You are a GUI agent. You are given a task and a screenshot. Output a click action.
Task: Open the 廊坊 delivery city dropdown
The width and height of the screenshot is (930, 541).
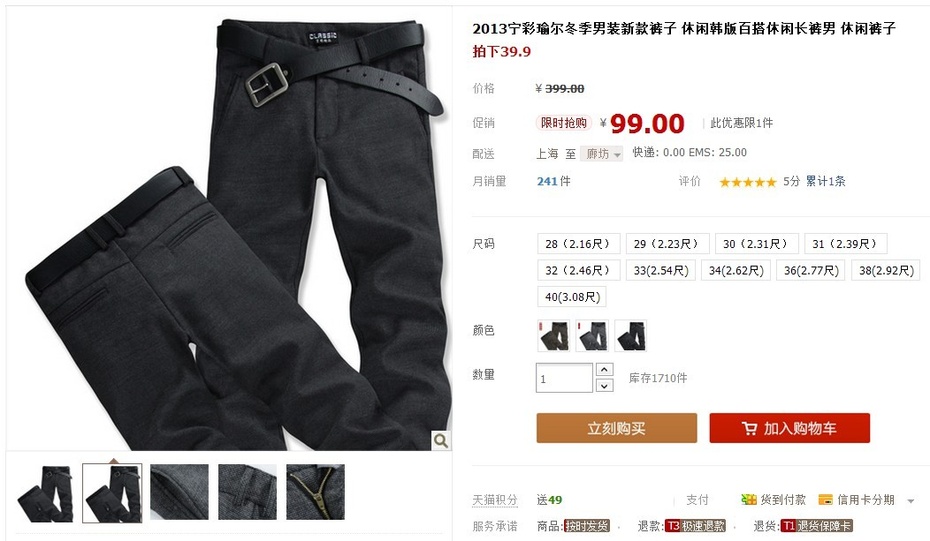click(x=601, y=154)
